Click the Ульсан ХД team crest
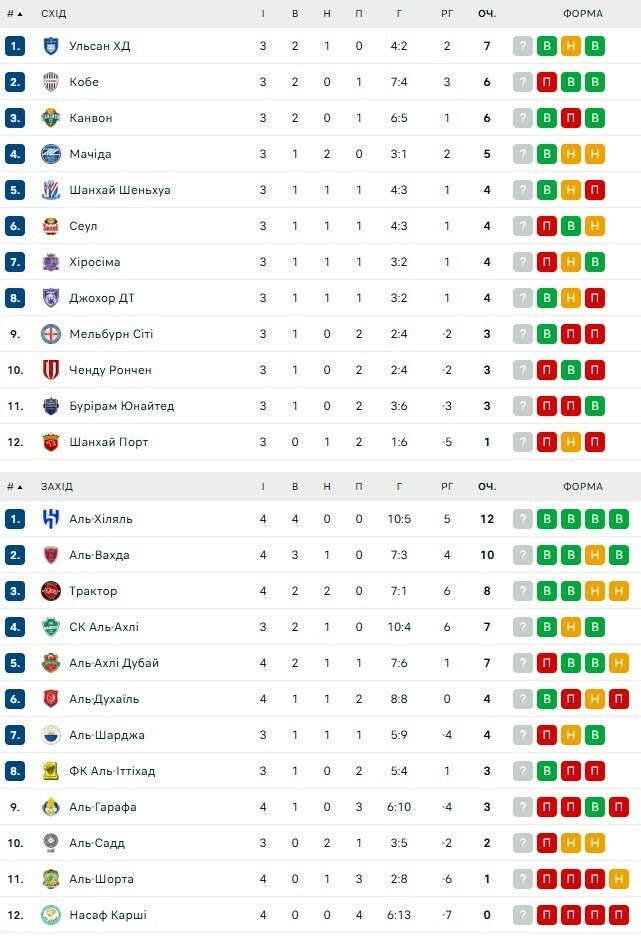Screen dimensions: 641x936 [51, 46]
